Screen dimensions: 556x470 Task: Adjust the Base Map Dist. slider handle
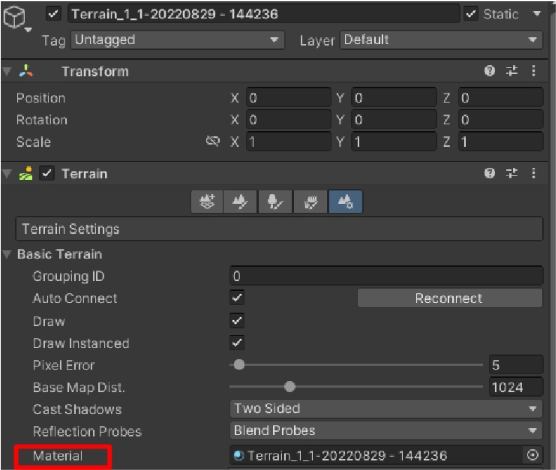290,387
